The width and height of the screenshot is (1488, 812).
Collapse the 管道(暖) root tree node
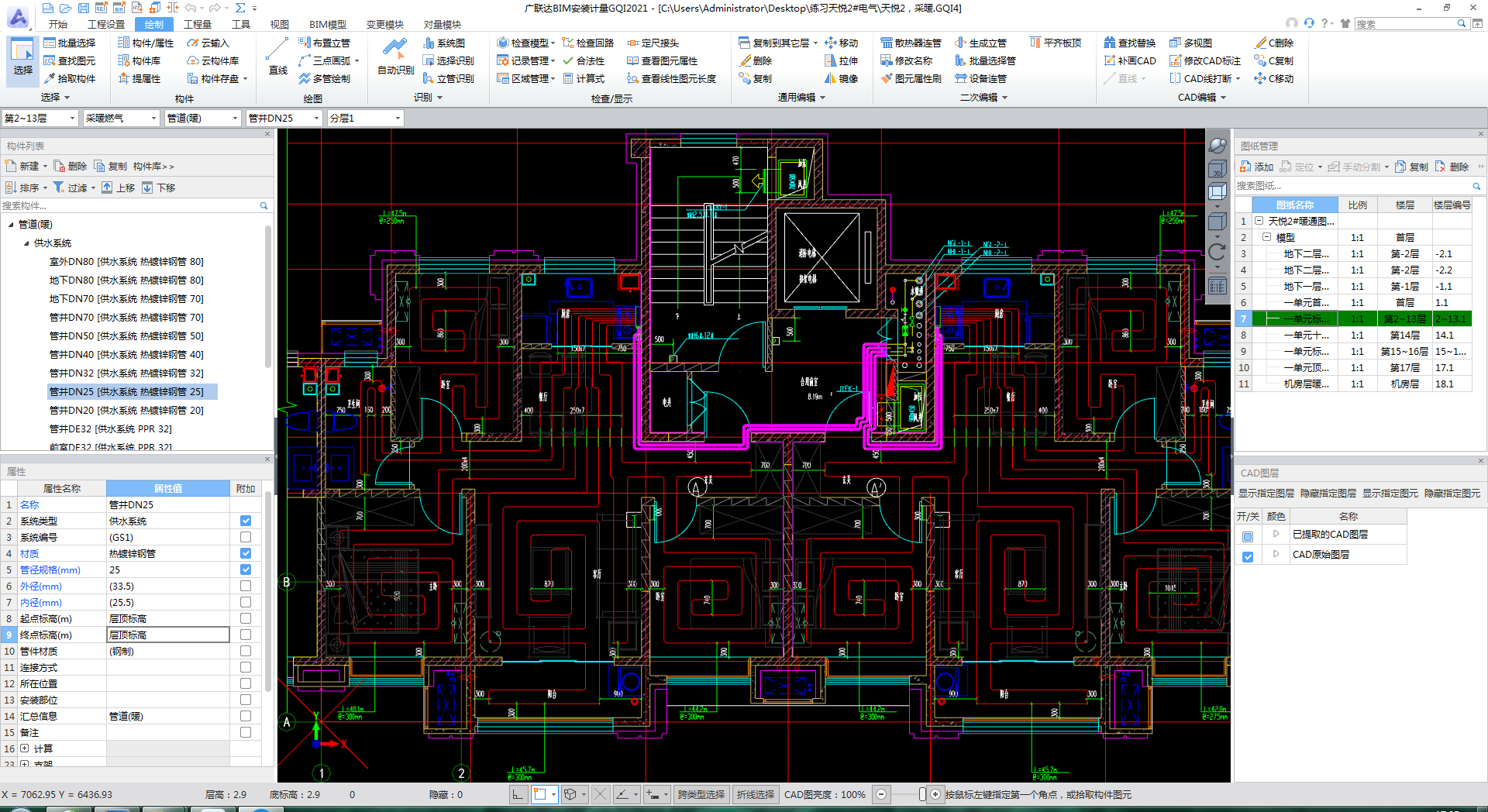coord(11,225)
